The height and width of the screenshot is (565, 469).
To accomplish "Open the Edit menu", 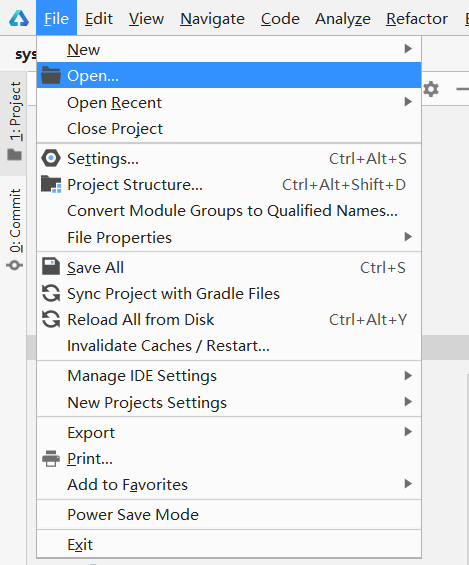I will [99, 18].
